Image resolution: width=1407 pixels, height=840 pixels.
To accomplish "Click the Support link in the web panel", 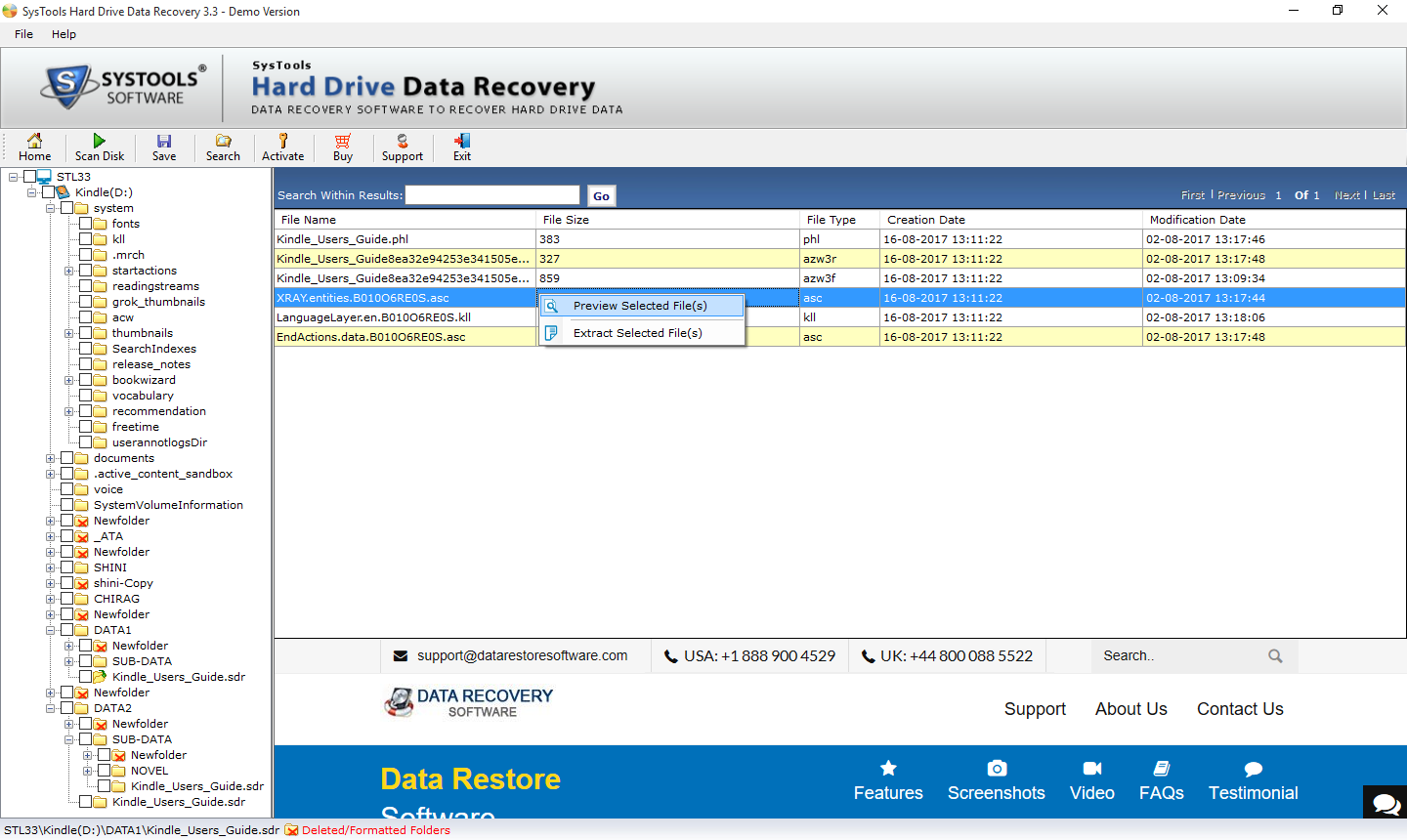I will [x=1035, y=709].
